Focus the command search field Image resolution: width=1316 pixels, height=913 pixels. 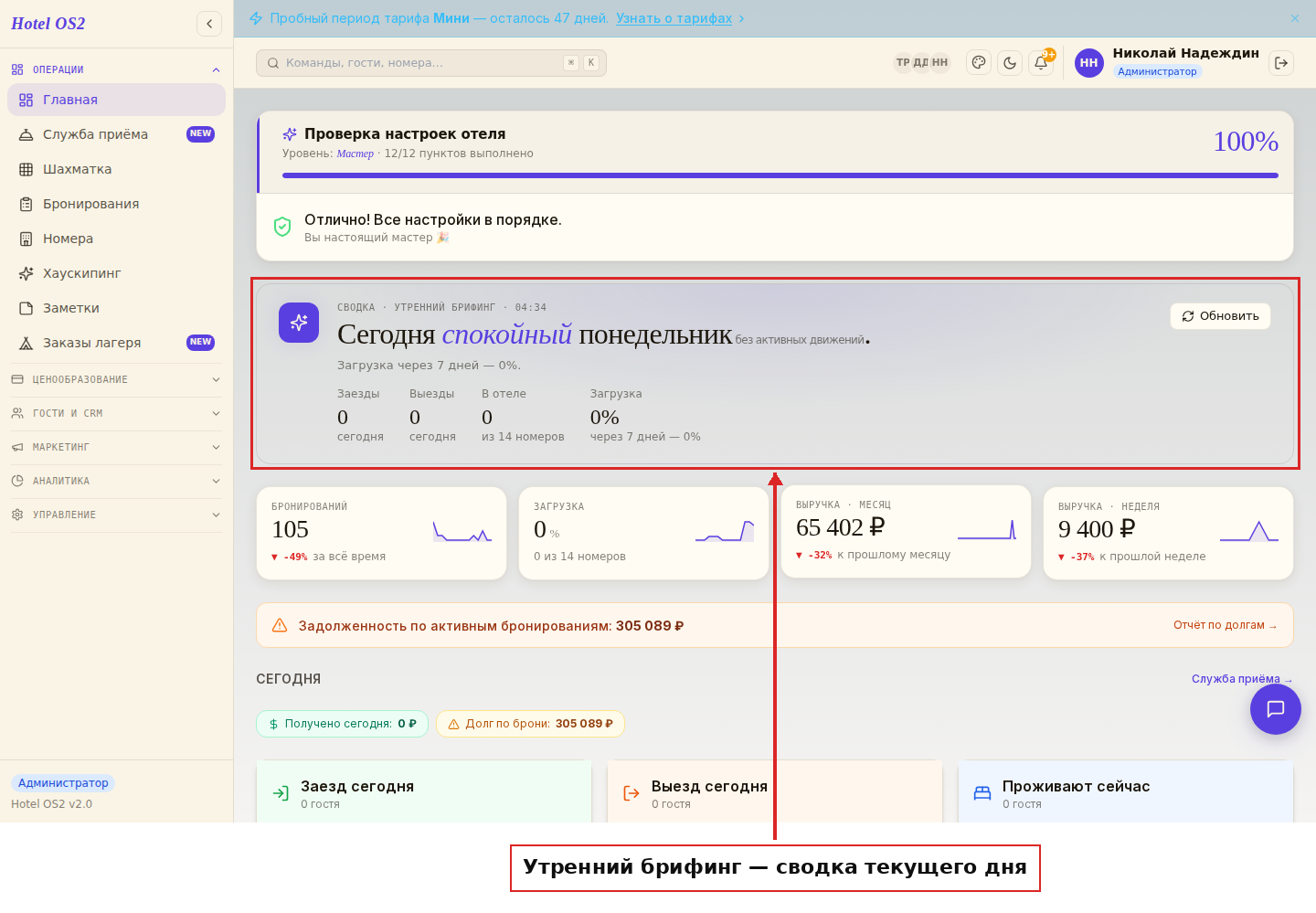[431, 63]
